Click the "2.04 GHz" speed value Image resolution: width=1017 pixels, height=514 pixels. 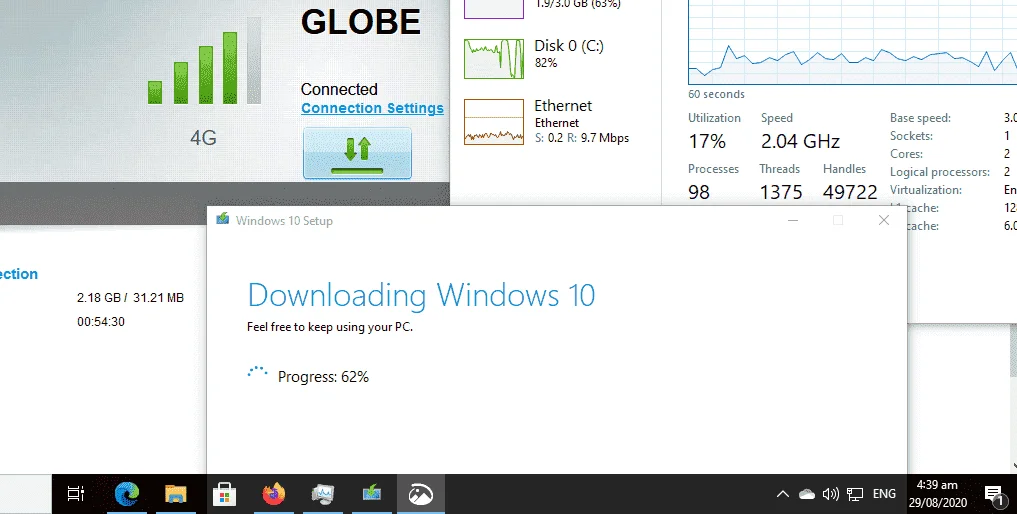pos(800,141)
